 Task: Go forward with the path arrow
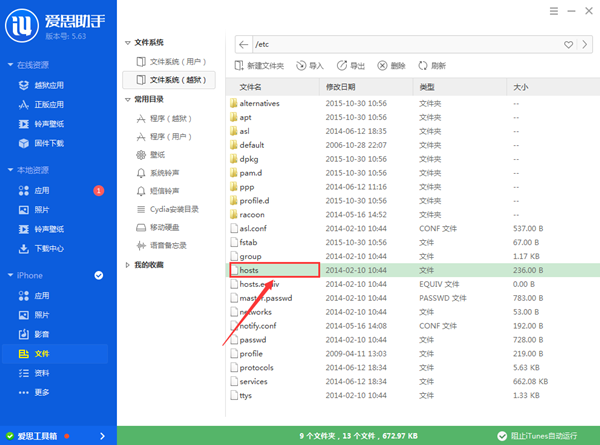[x=585, y=44]
